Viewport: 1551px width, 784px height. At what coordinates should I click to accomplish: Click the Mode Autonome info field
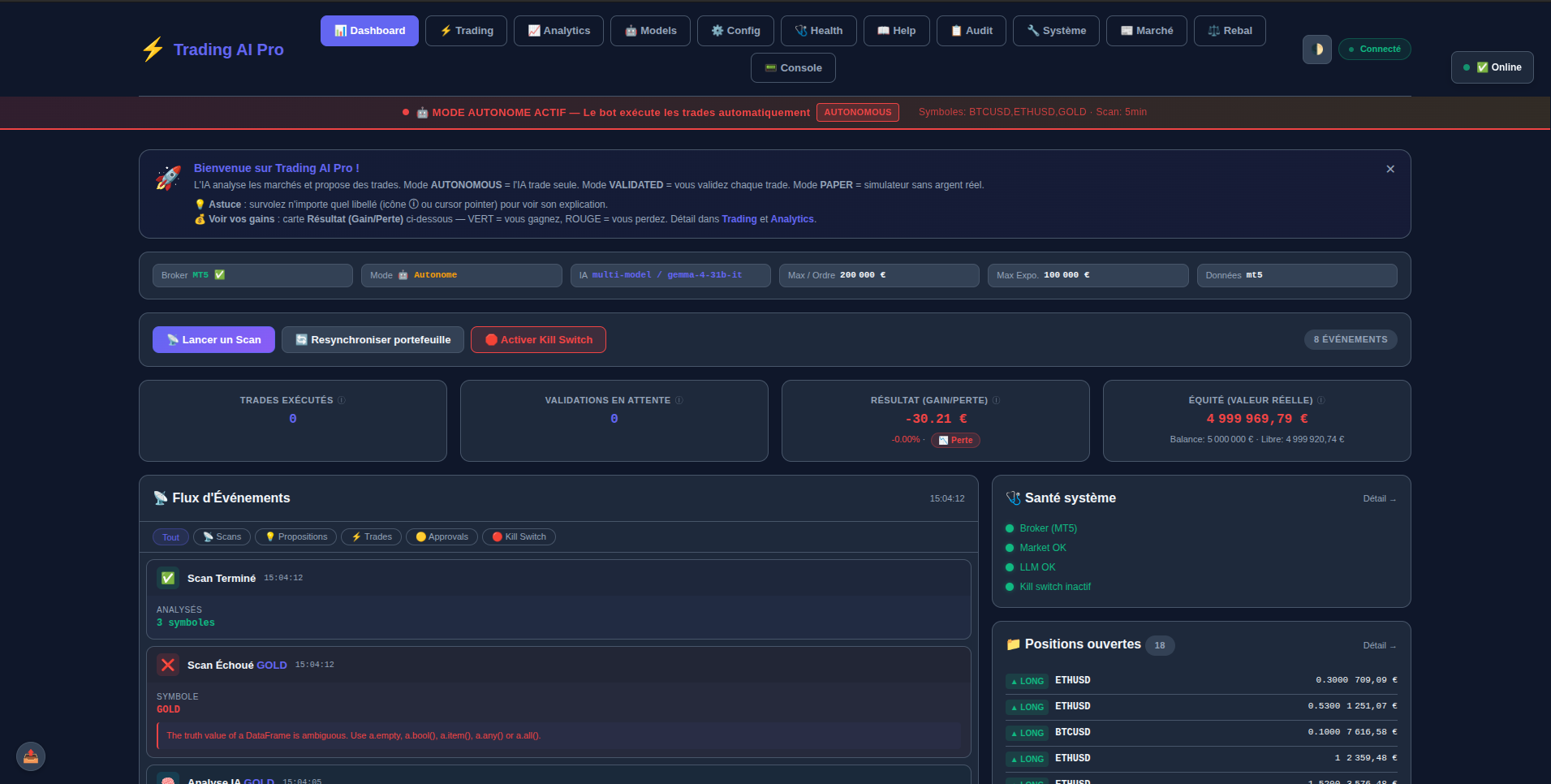(462, 275)
